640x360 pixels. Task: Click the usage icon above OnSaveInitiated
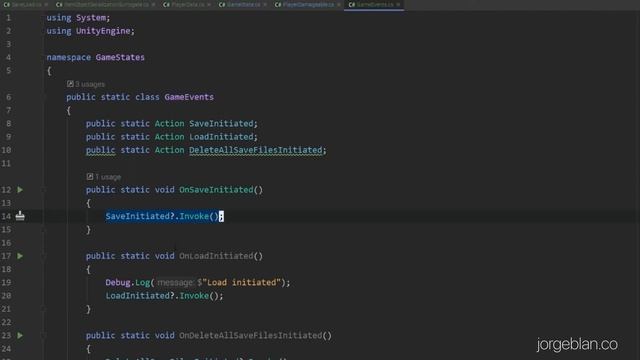(x=90, y=177)
